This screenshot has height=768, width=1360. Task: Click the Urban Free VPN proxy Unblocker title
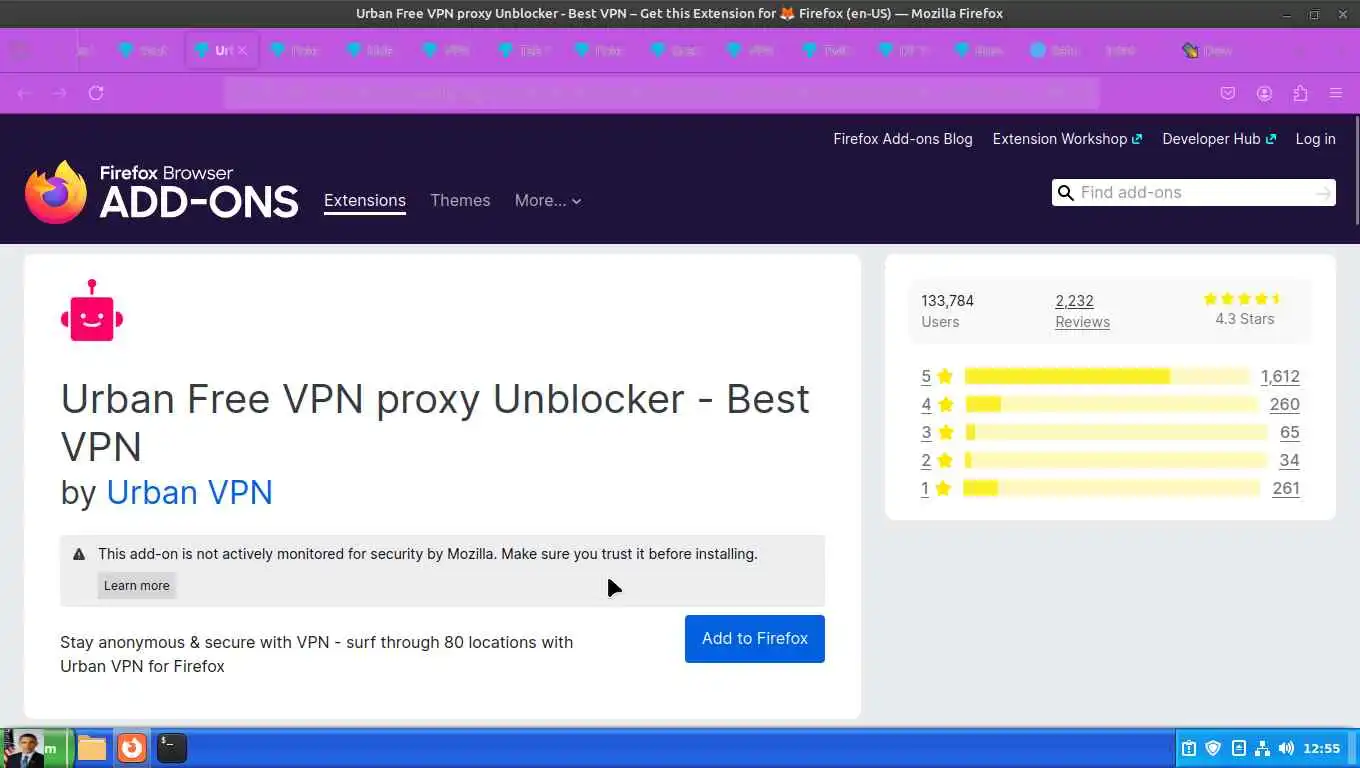pyautogui.click(x=435, y=422)
